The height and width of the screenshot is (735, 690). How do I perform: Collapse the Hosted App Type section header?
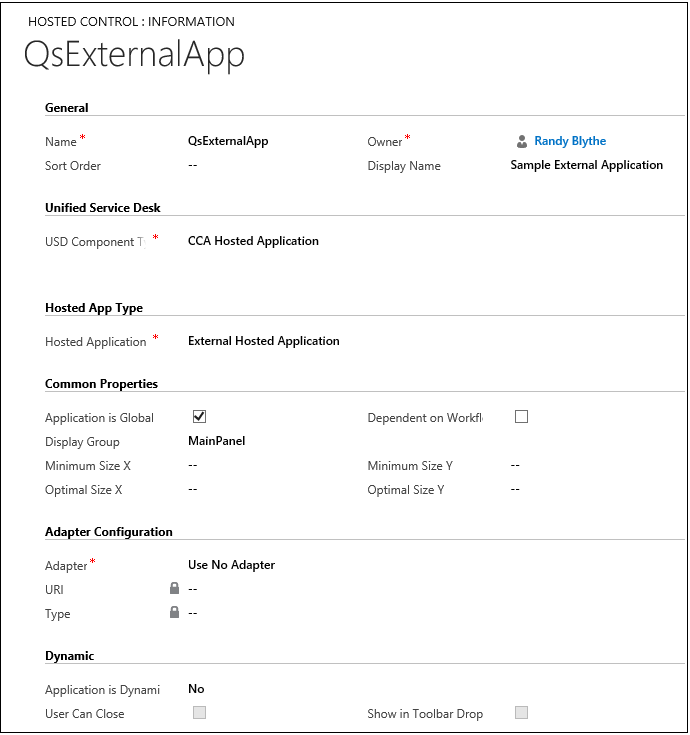94,308
